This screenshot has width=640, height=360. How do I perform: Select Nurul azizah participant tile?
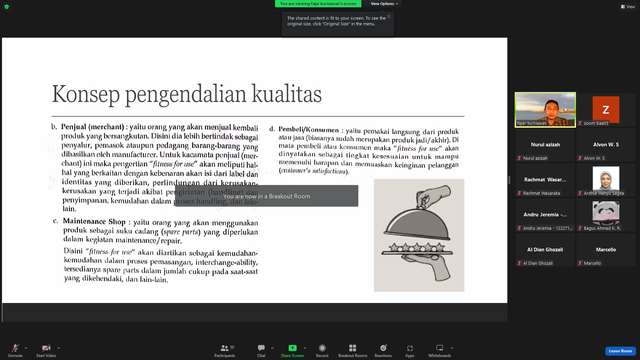coord(545,145)
